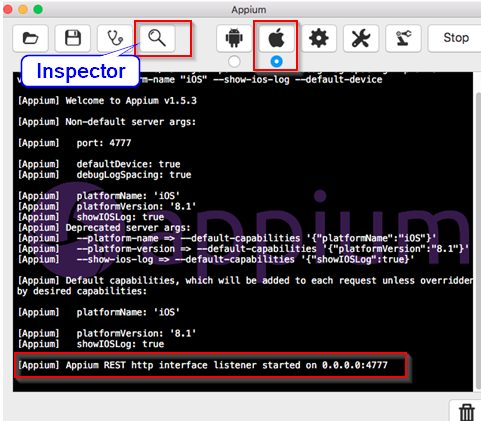This screenshot has width=481, height=421.
Task: Clear the log with trash icon
Action: tap(467, 412)
